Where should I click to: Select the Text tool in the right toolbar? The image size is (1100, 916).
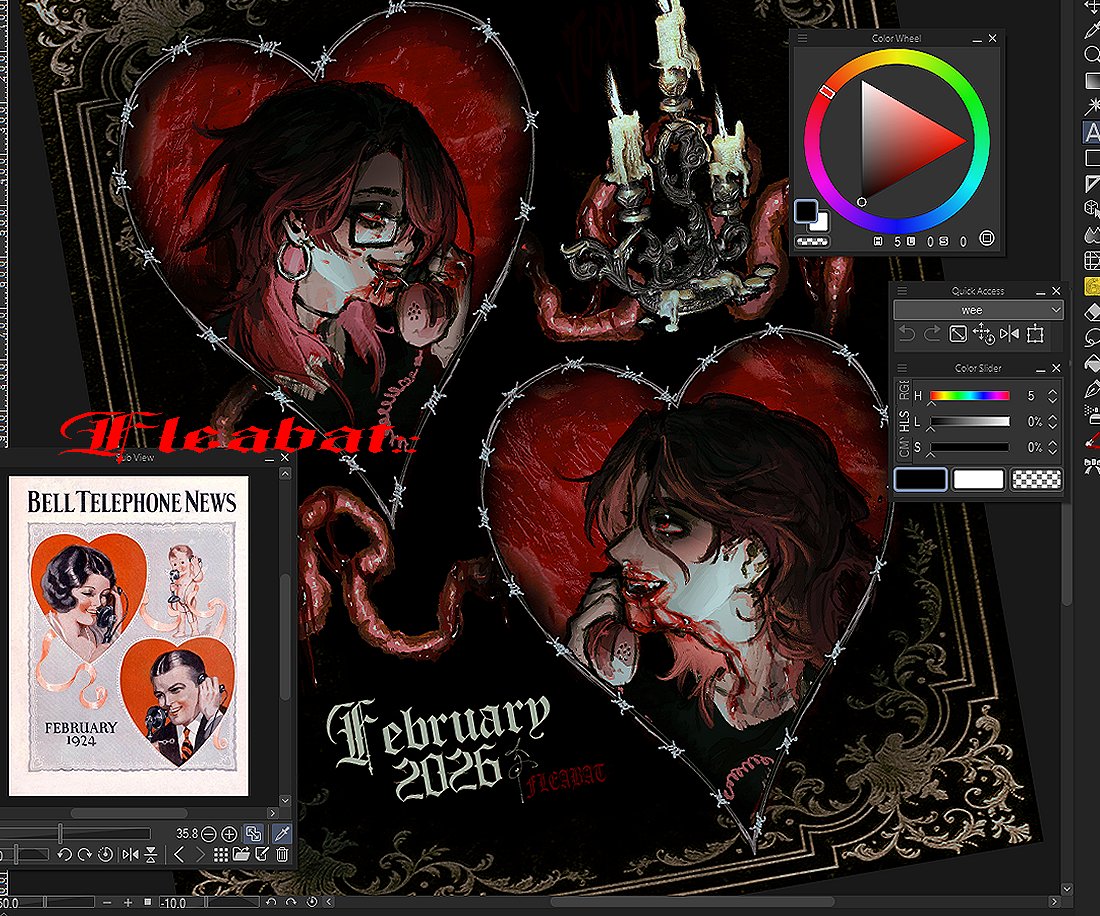pos(1092,133)
